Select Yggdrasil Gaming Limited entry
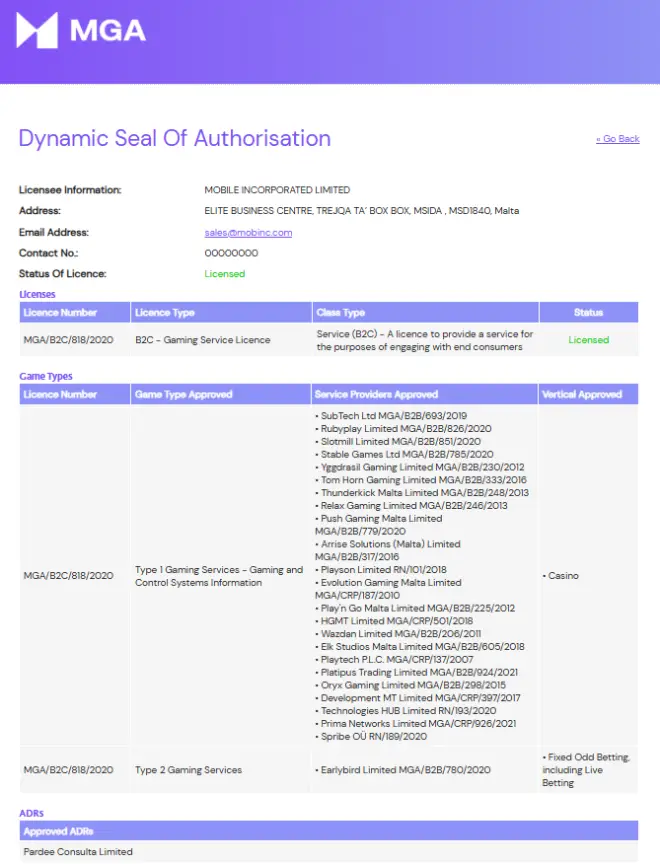The width and height of the screenshot is (660, 864). (x=420, y=467)
